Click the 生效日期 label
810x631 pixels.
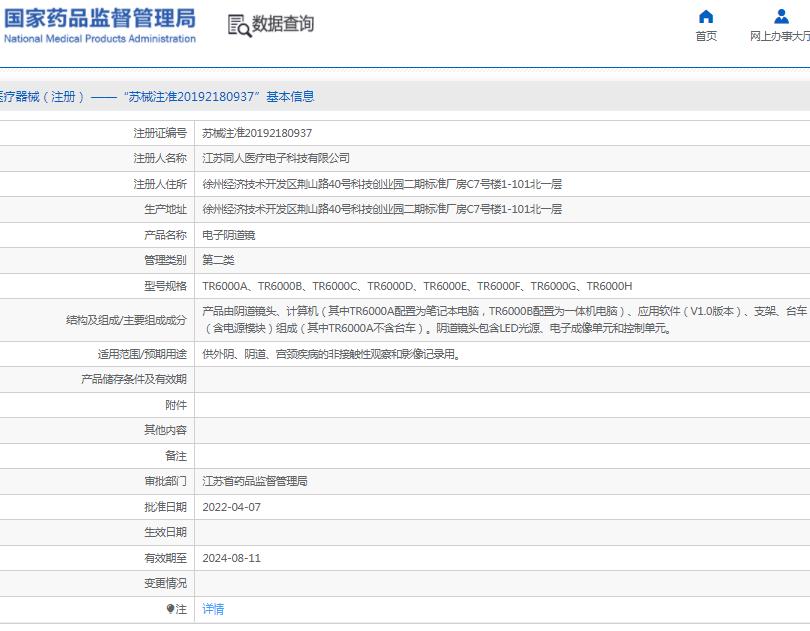[x=165, y=532]
